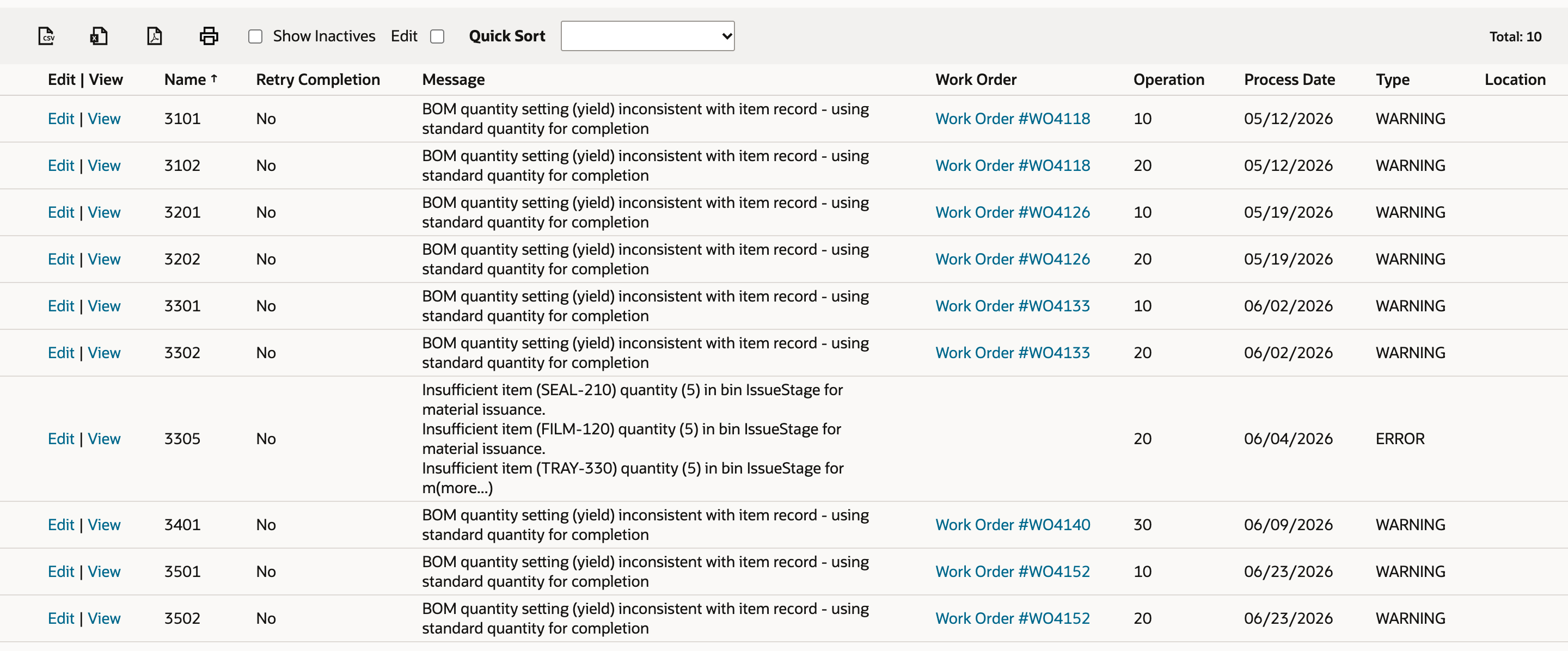Open the Quick Sort dropdown
The width and height of the screenshot is (1568, 651).
coord(648,36)
